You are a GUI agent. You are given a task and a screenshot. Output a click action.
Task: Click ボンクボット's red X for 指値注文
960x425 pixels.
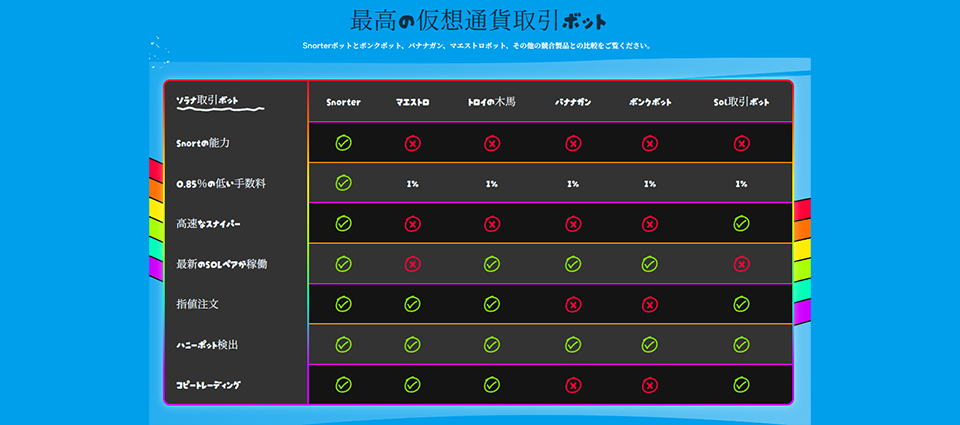[650, 304]
